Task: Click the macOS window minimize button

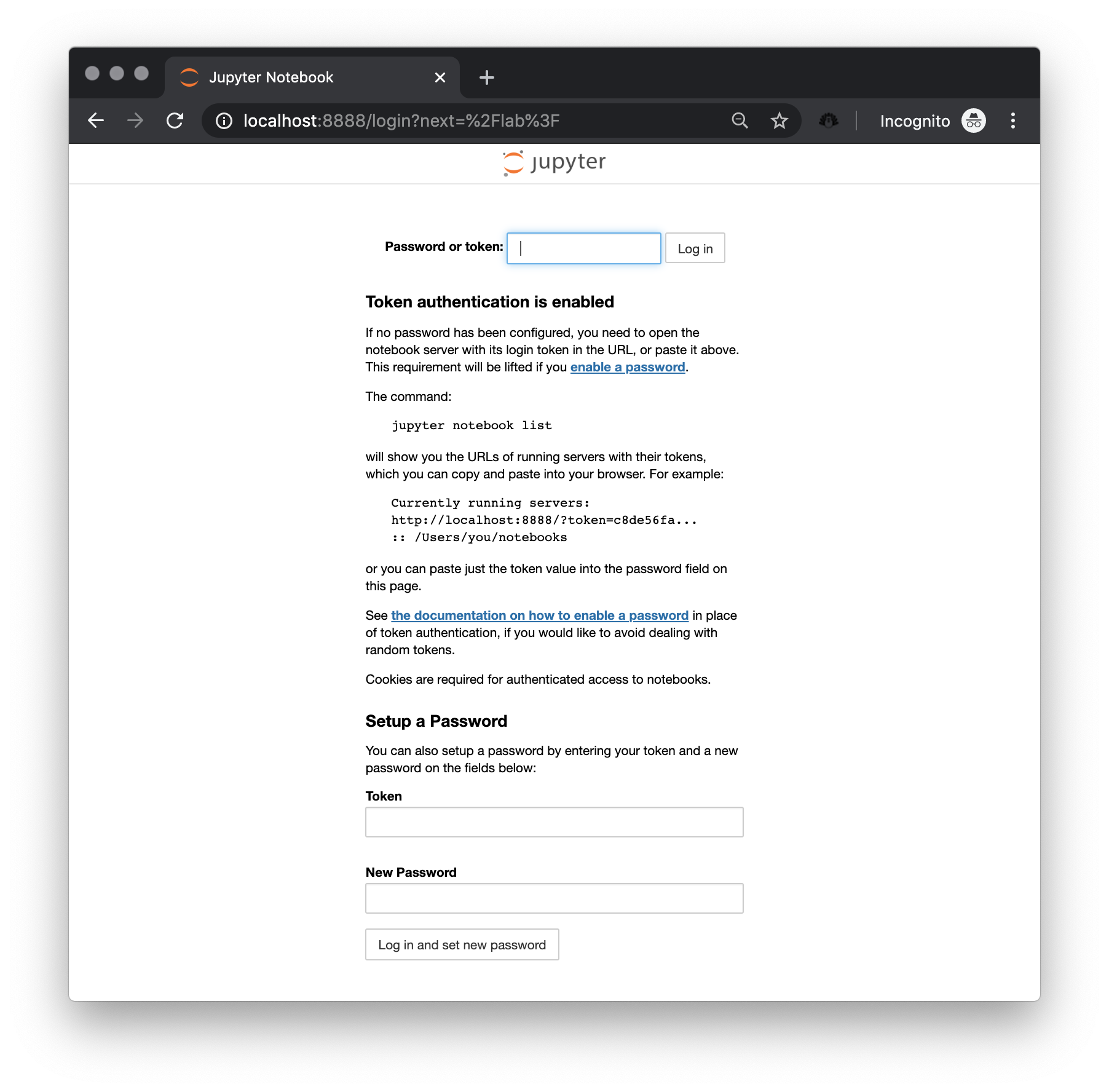Action: [117, 73]
